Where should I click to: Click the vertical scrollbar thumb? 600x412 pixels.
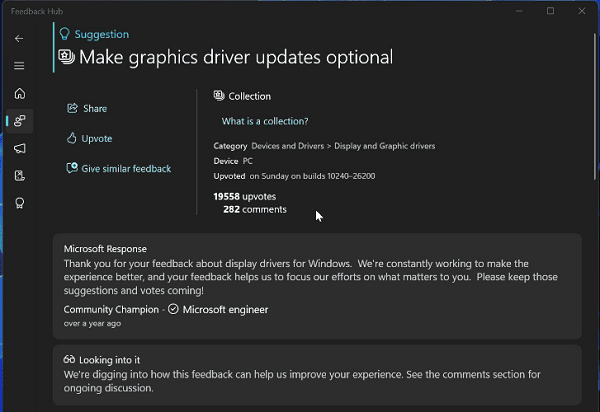(595, 105)
